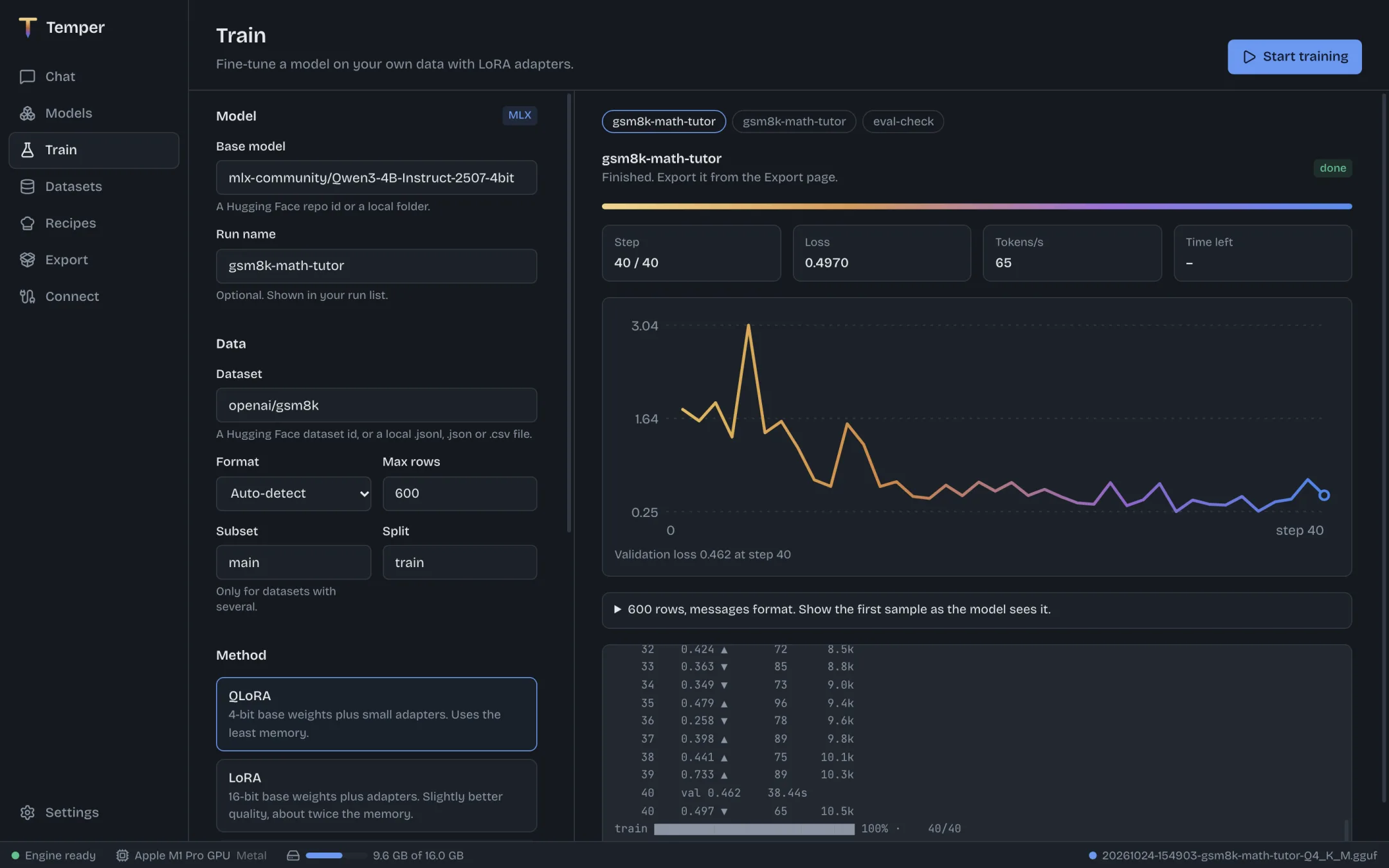Open Export via its package icon

27,260
